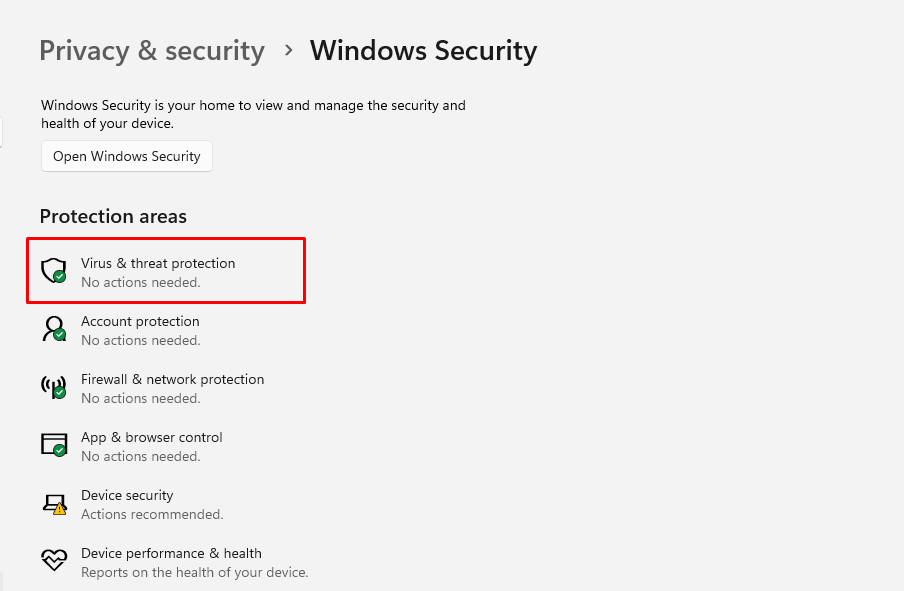Choose App & browser control label
Screen dimensions: 904x591
[152, 437]
